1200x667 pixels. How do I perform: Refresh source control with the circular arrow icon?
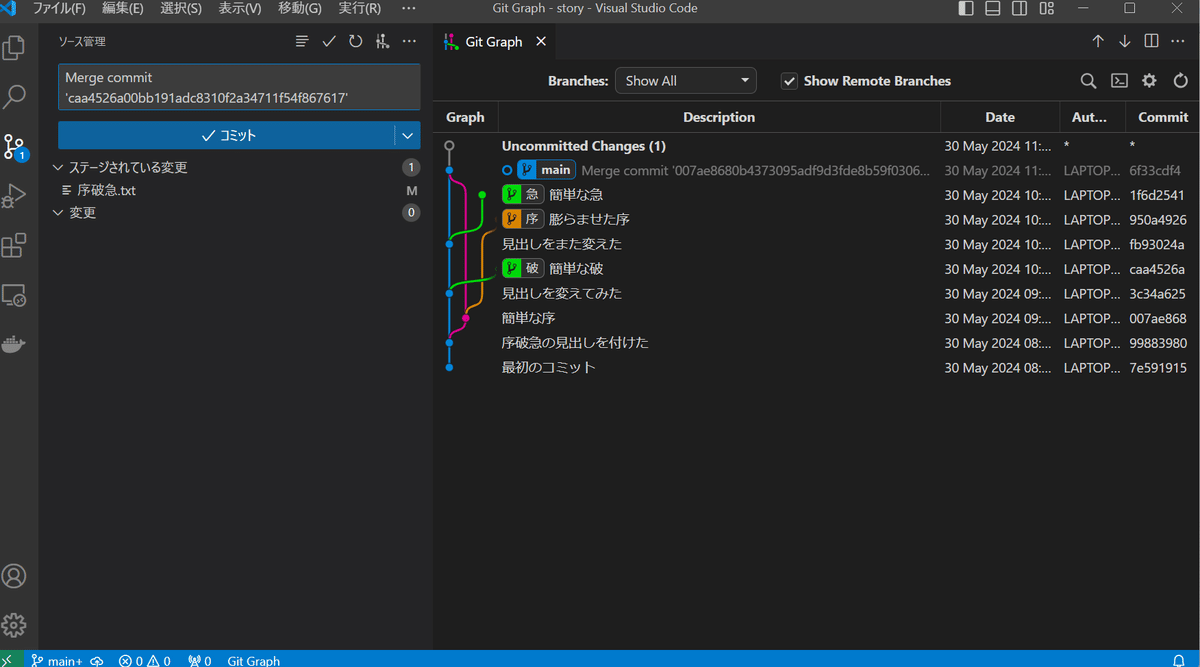tap(356, 41)
